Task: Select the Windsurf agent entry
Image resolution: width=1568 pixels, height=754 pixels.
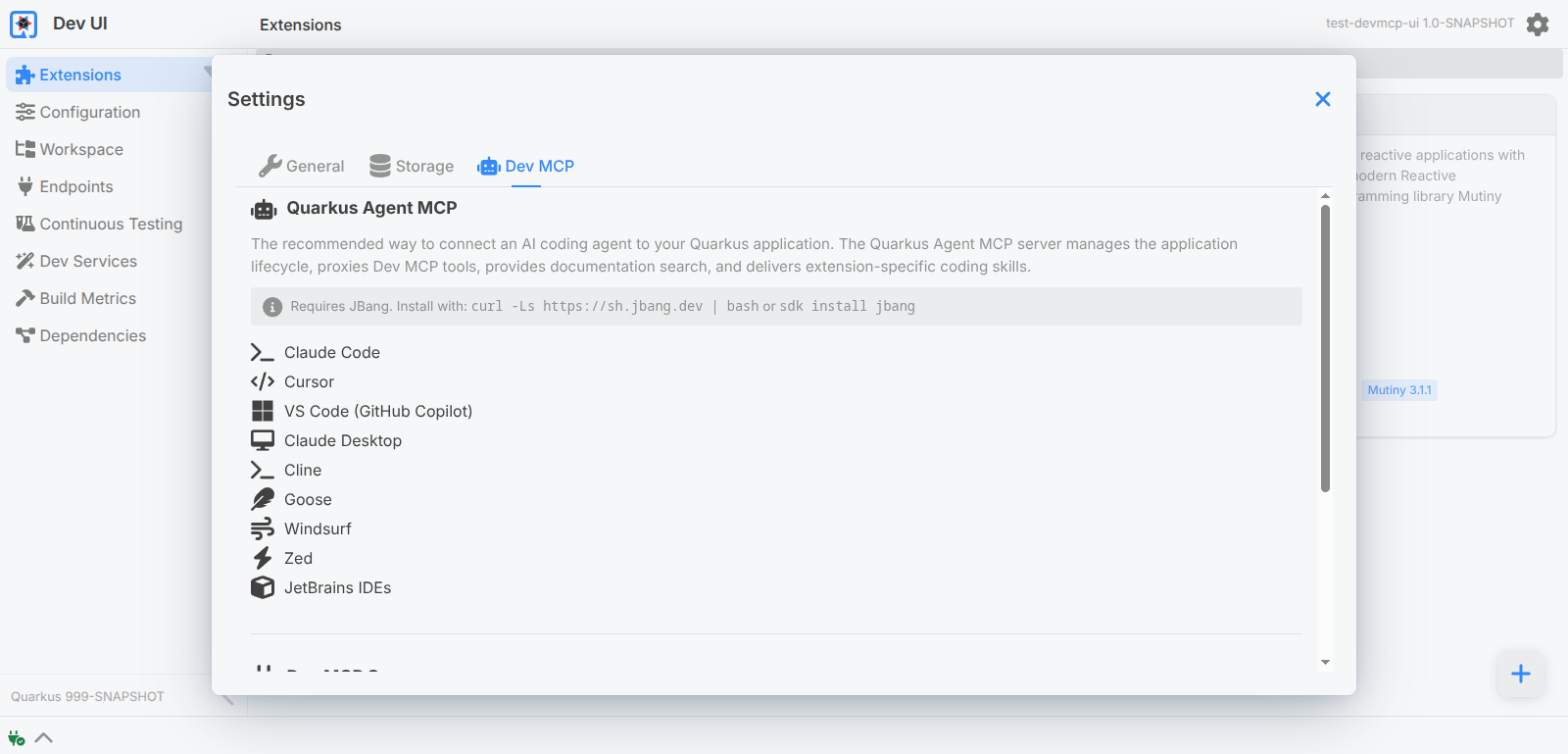Action: [301, 529]
